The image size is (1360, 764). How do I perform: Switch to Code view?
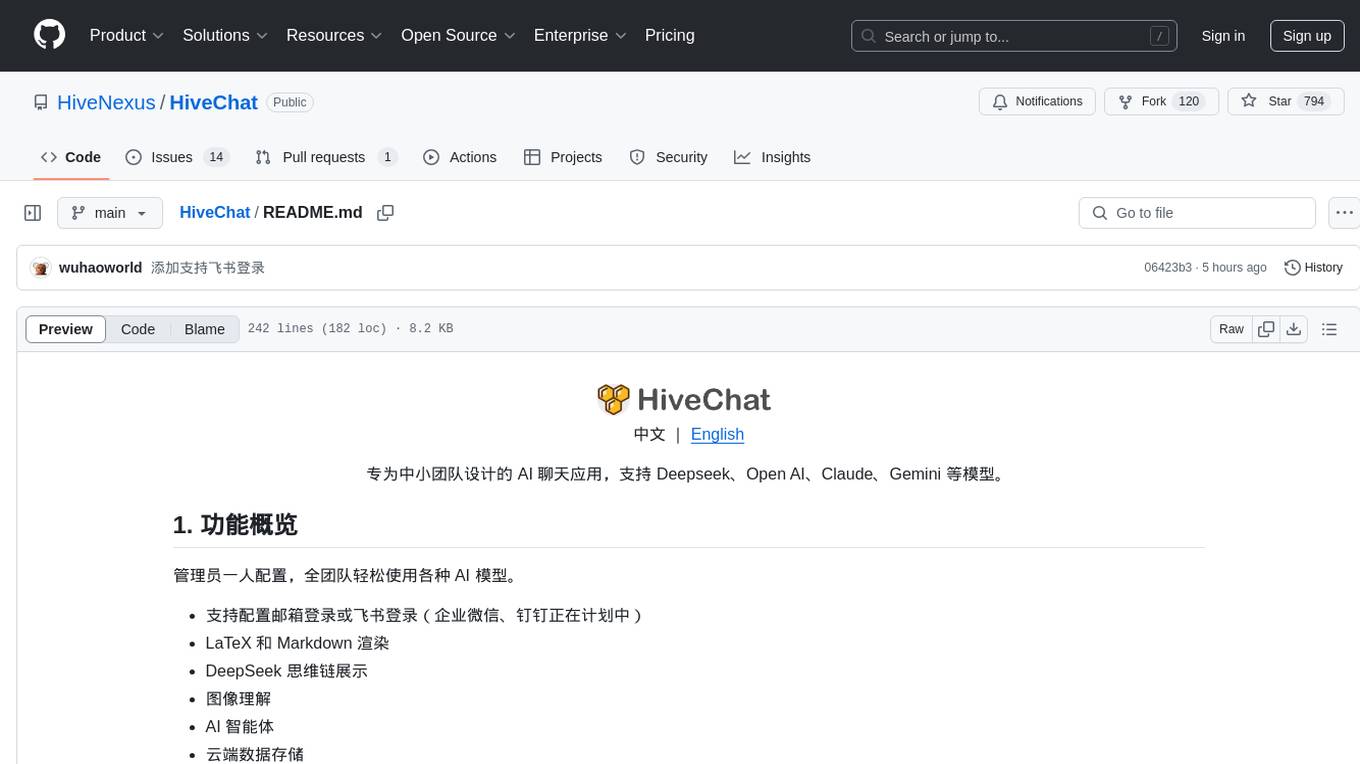click(138, 329)
